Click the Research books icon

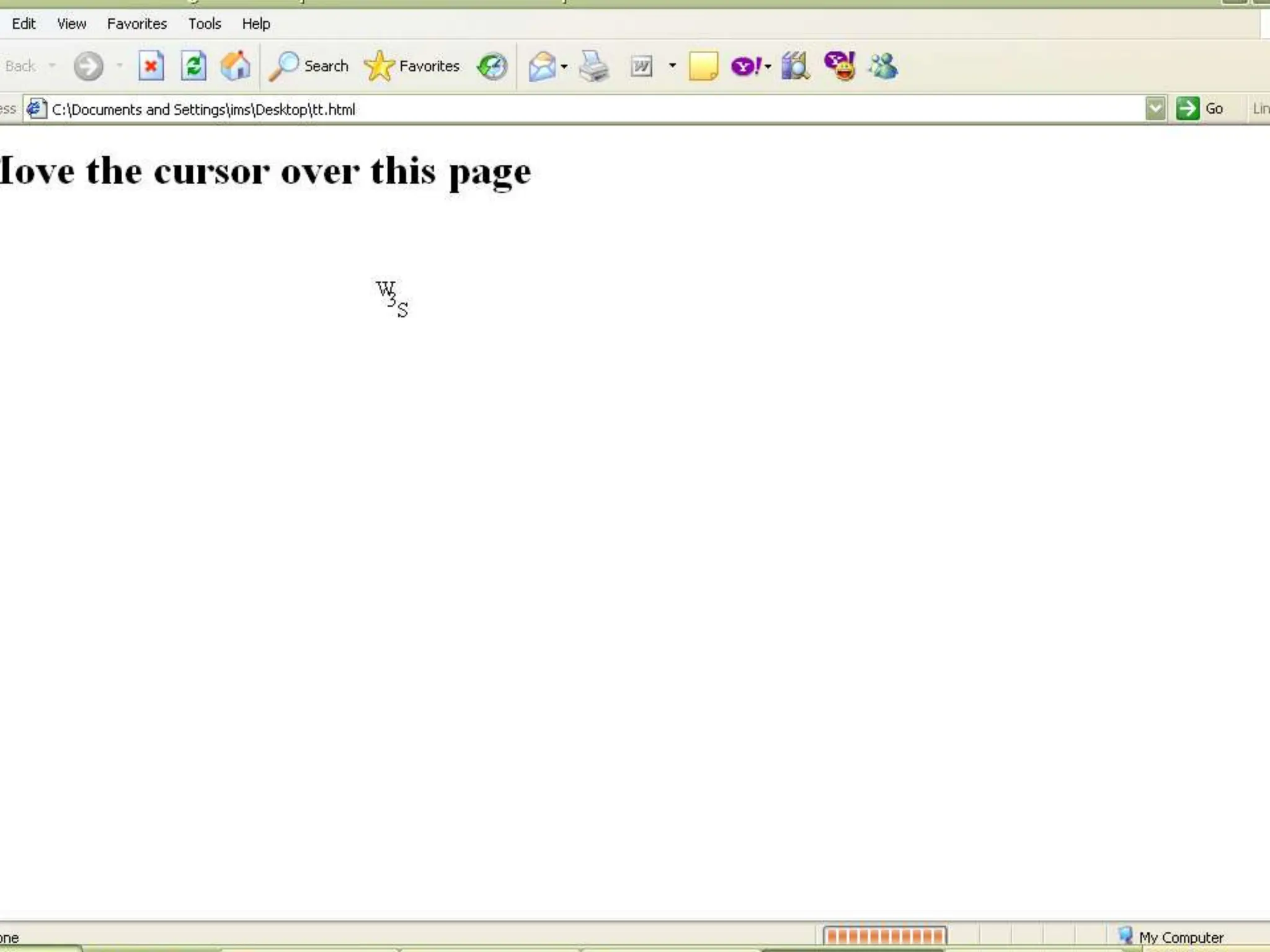[796, 66]
